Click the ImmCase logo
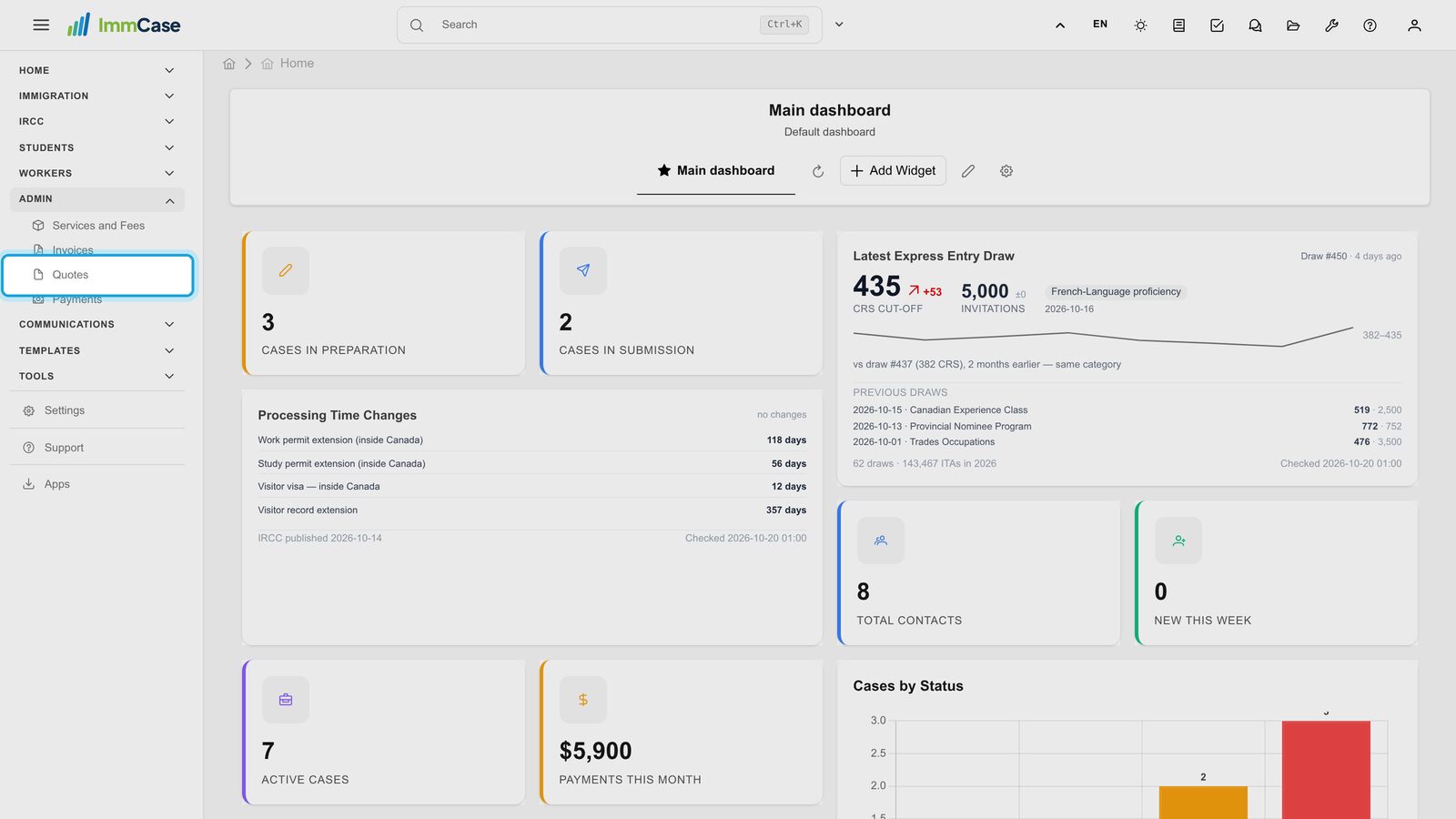The width and height of the screenshot is (1456, 819). coord(124,25)
